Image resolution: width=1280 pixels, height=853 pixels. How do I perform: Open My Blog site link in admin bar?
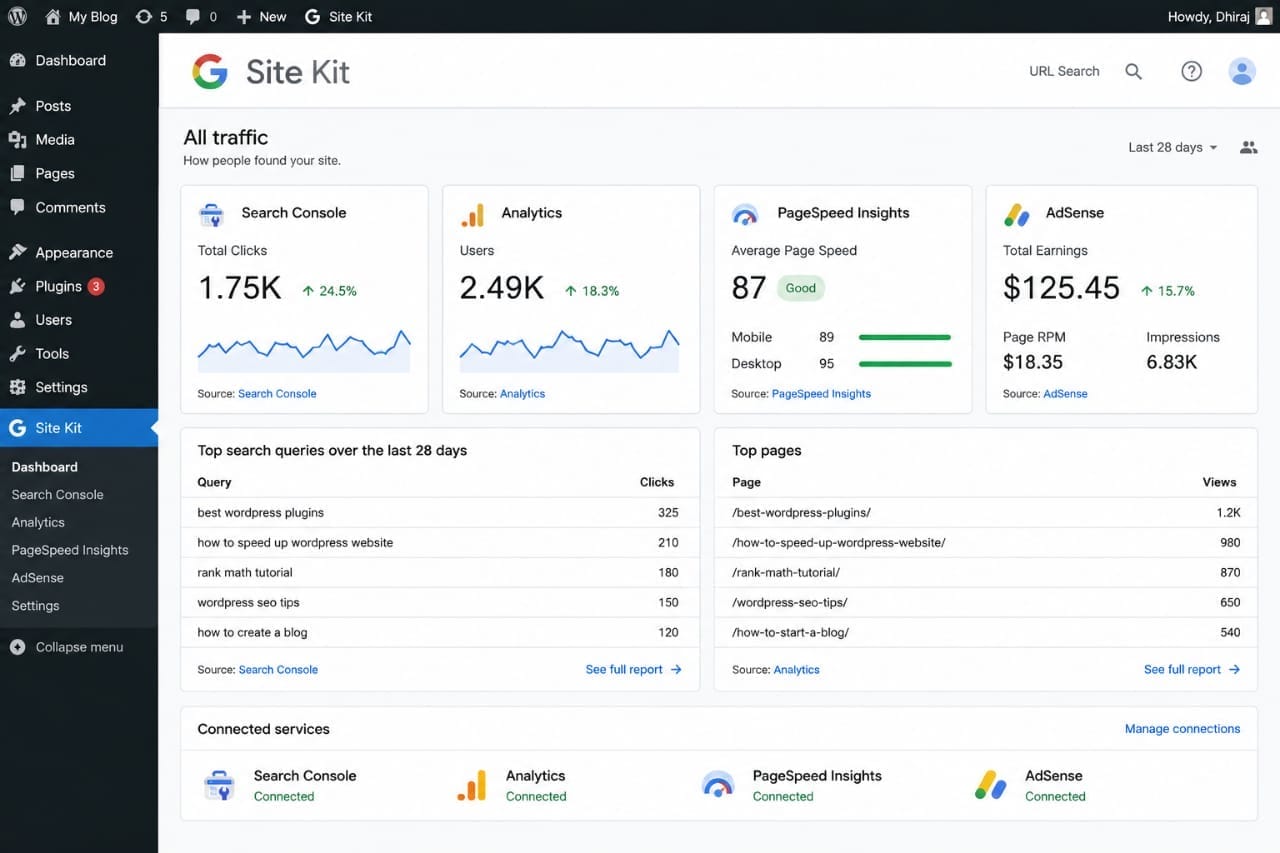click(81, 16)
